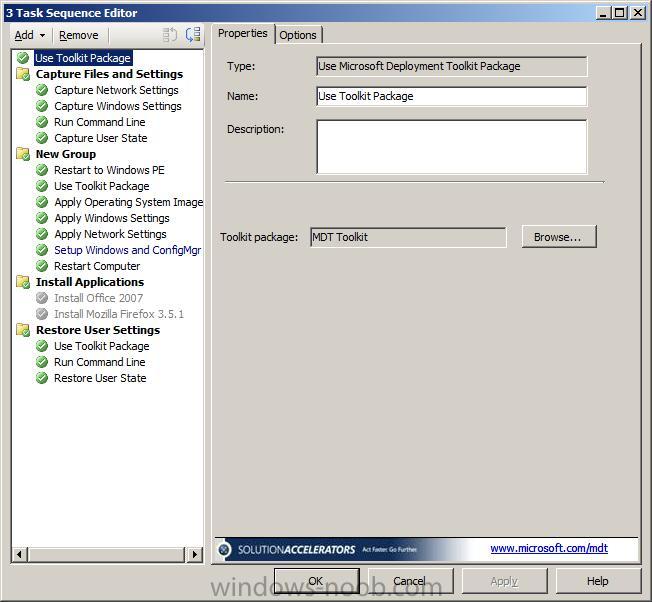The width and height of the screenshot is (652, 602).
Task: Select the New Group group
Action: [x=66, y=154]
